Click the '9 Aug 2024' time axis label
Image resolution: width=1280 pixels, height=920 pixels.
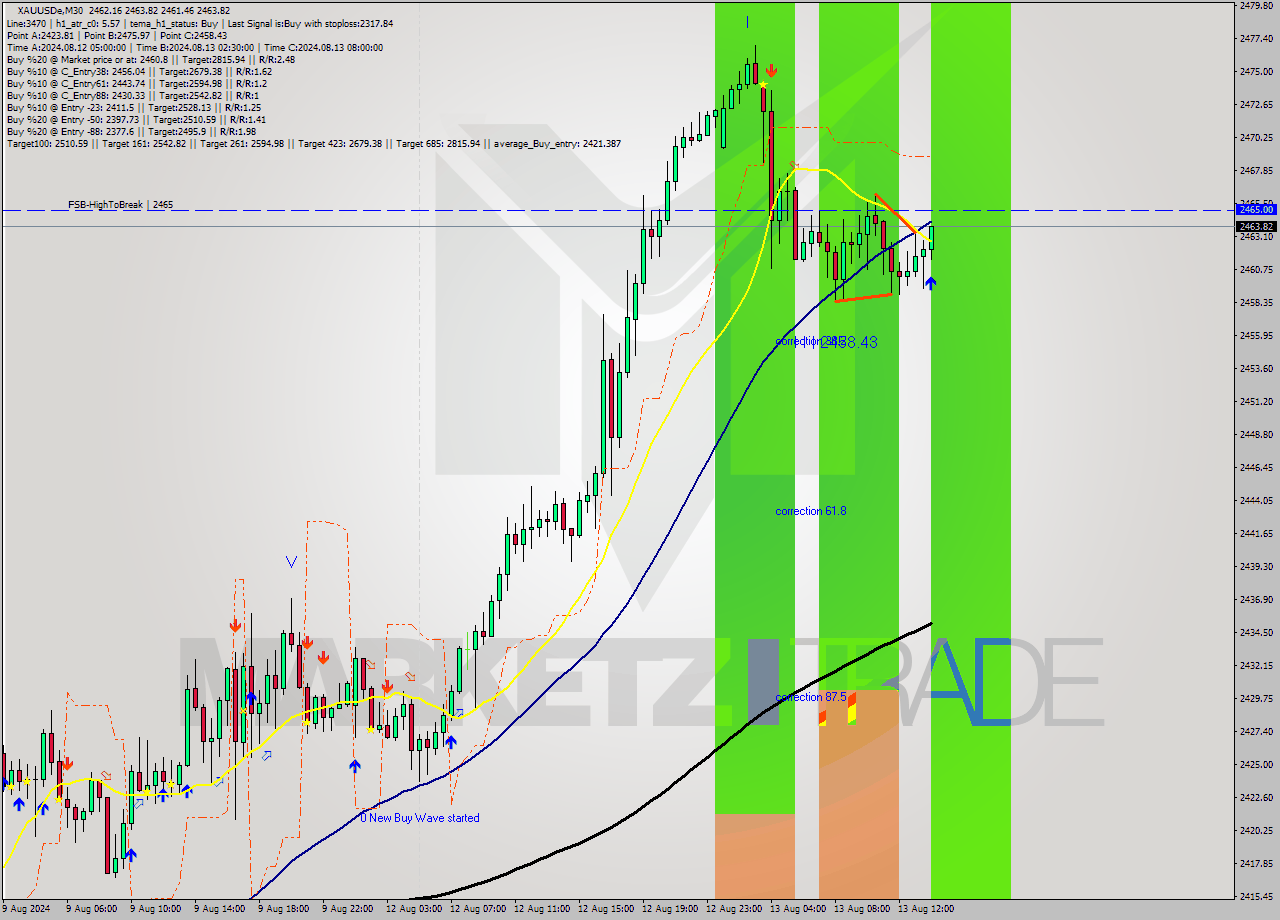pos(26,909)
